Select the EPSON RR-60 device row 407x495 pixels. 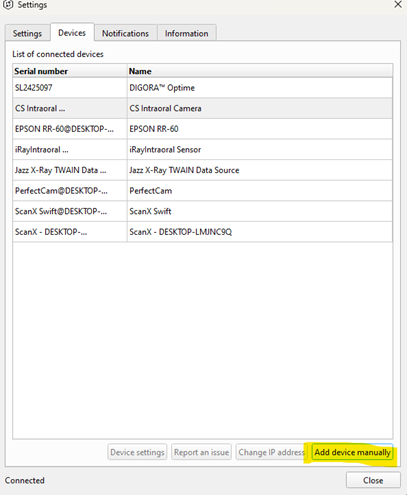pyautogui.click(x=203, y=129)
